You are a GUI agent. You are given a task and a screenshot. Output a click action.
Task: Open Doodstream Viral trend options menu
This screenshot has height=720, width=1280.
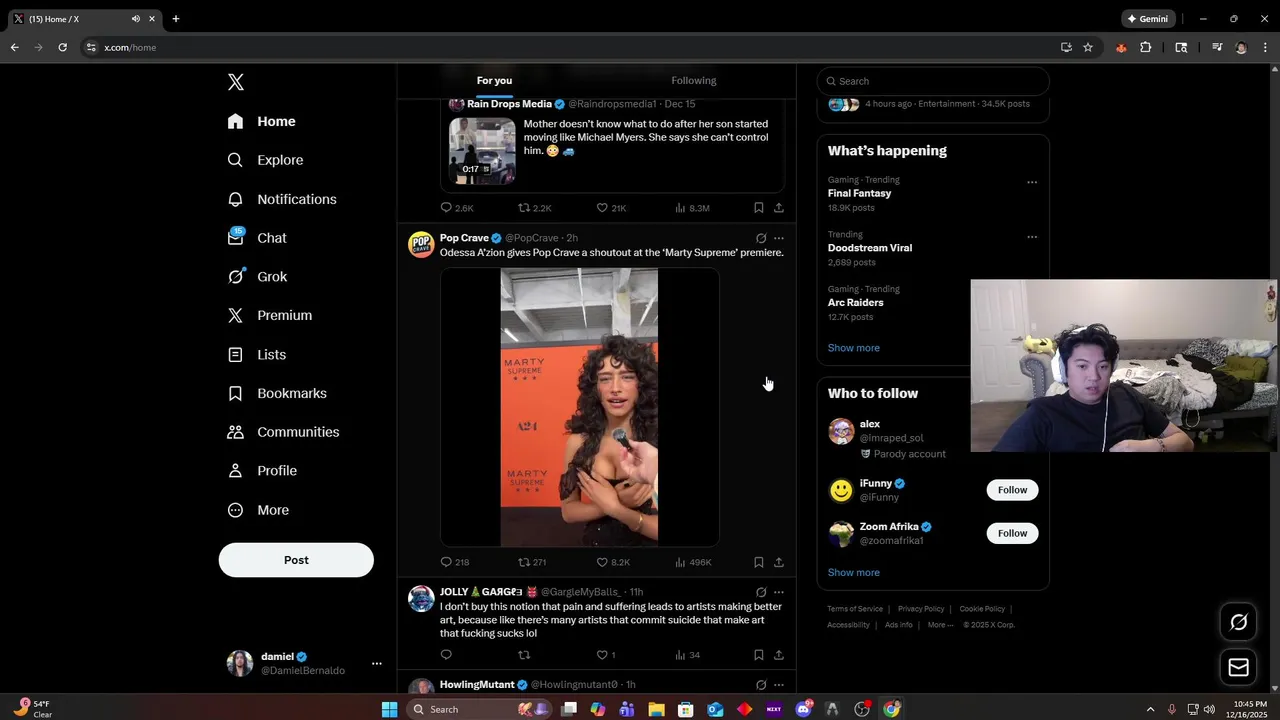click(1032, 237)
